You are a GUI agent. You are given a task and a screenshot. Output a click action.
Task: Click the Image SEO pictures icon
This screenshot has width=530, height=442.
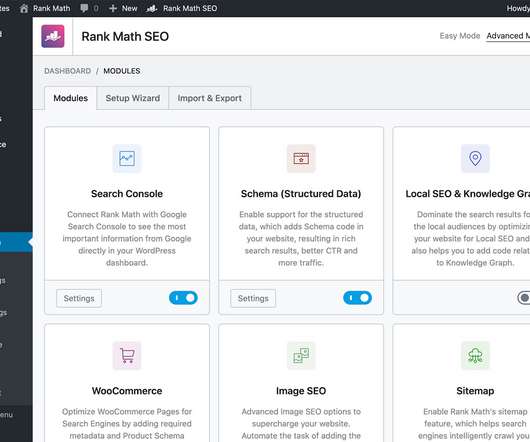coord(301,355)
